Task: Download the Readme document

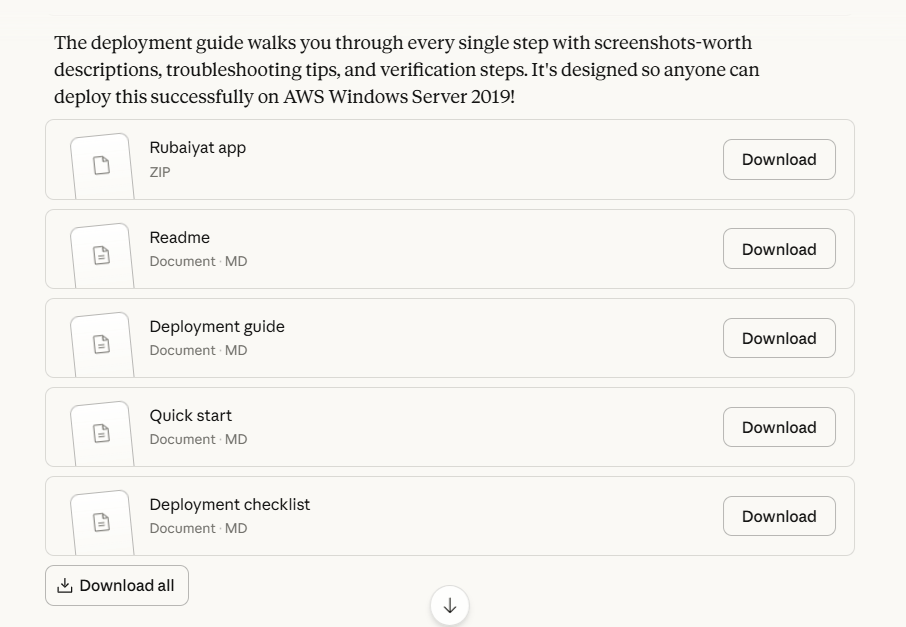Action: click(779, 249)
